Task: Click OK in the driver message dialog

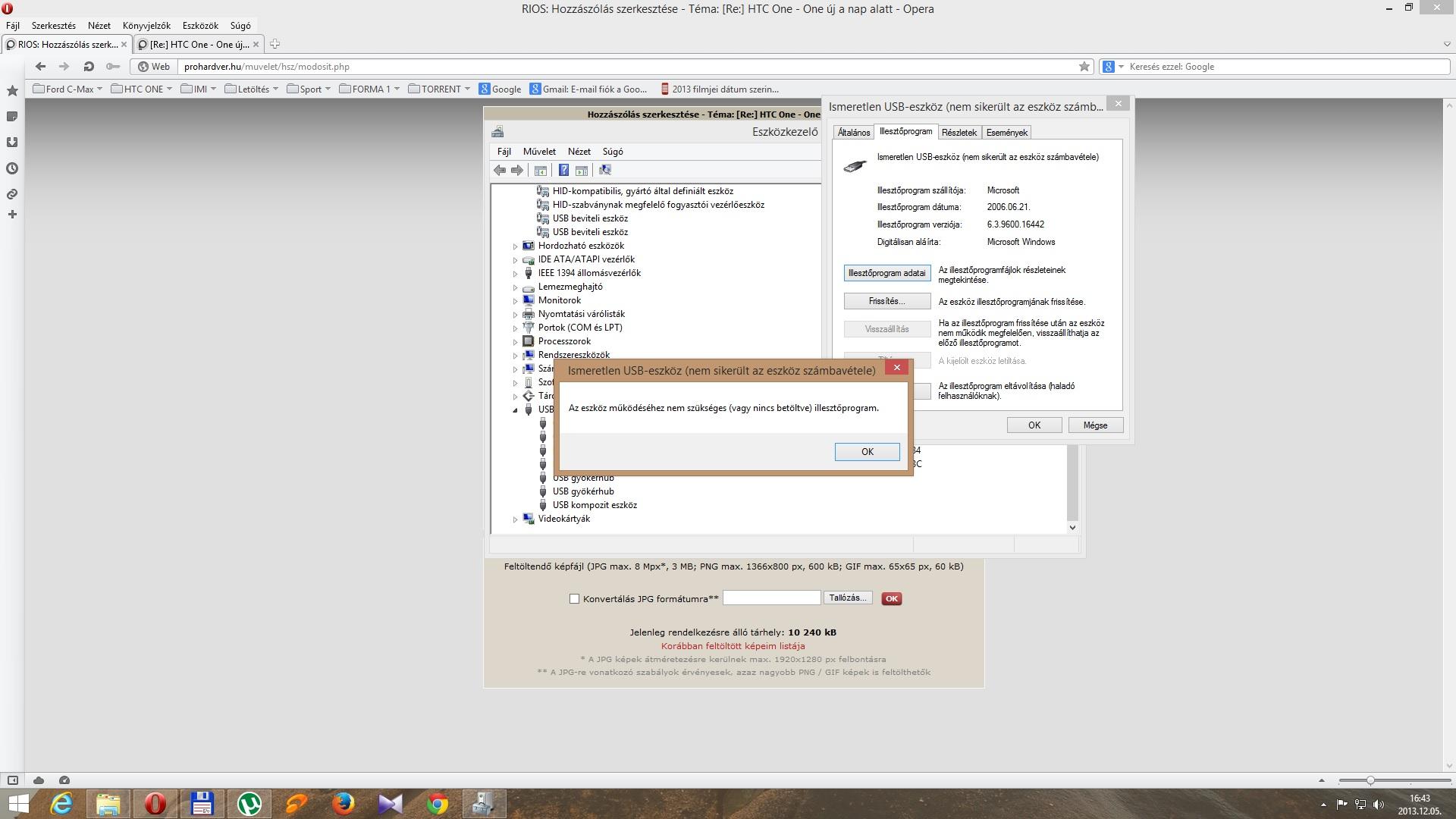Action: [867, 452]
